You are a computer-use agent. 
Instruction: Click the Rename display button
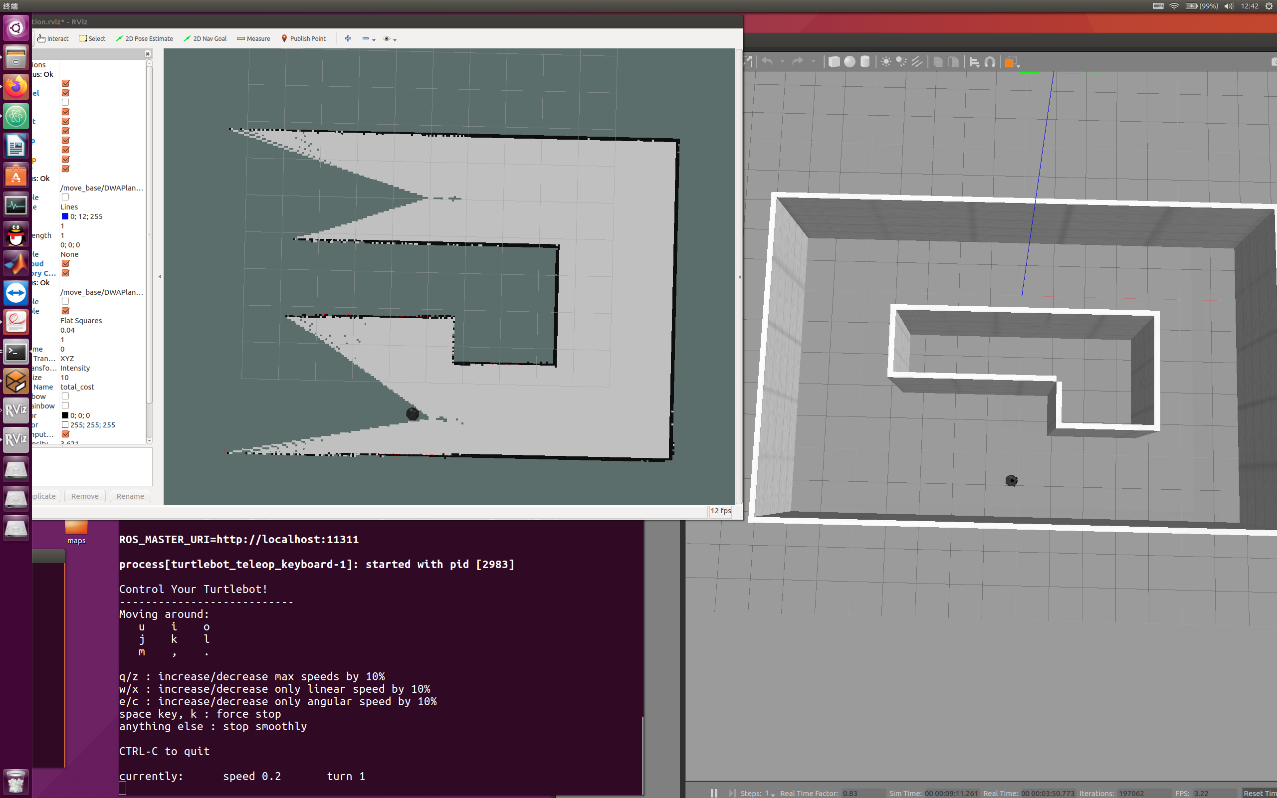coord(130,496)
